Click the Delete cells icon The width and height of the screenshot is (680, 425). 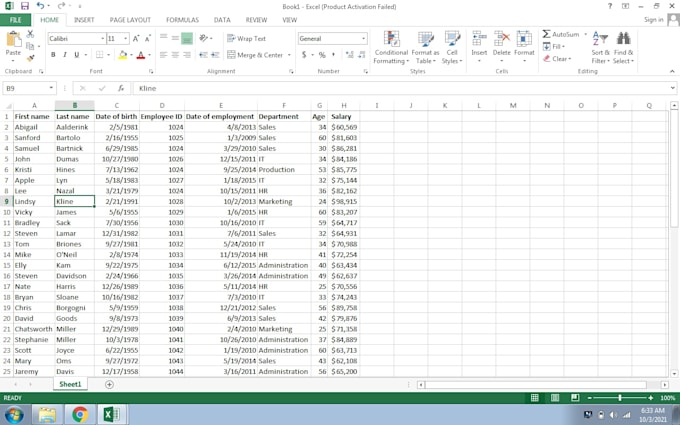click(501, 39)
